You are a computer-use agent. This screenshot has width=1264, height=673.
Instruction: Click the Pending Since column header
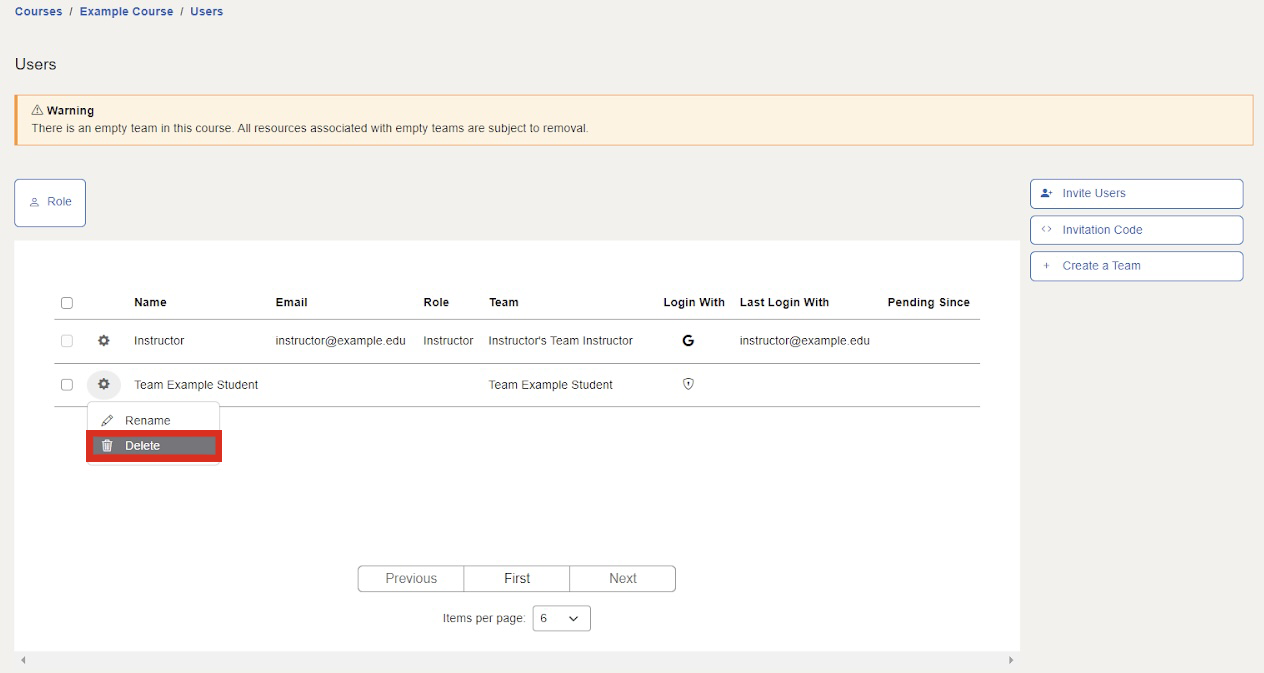928,302
